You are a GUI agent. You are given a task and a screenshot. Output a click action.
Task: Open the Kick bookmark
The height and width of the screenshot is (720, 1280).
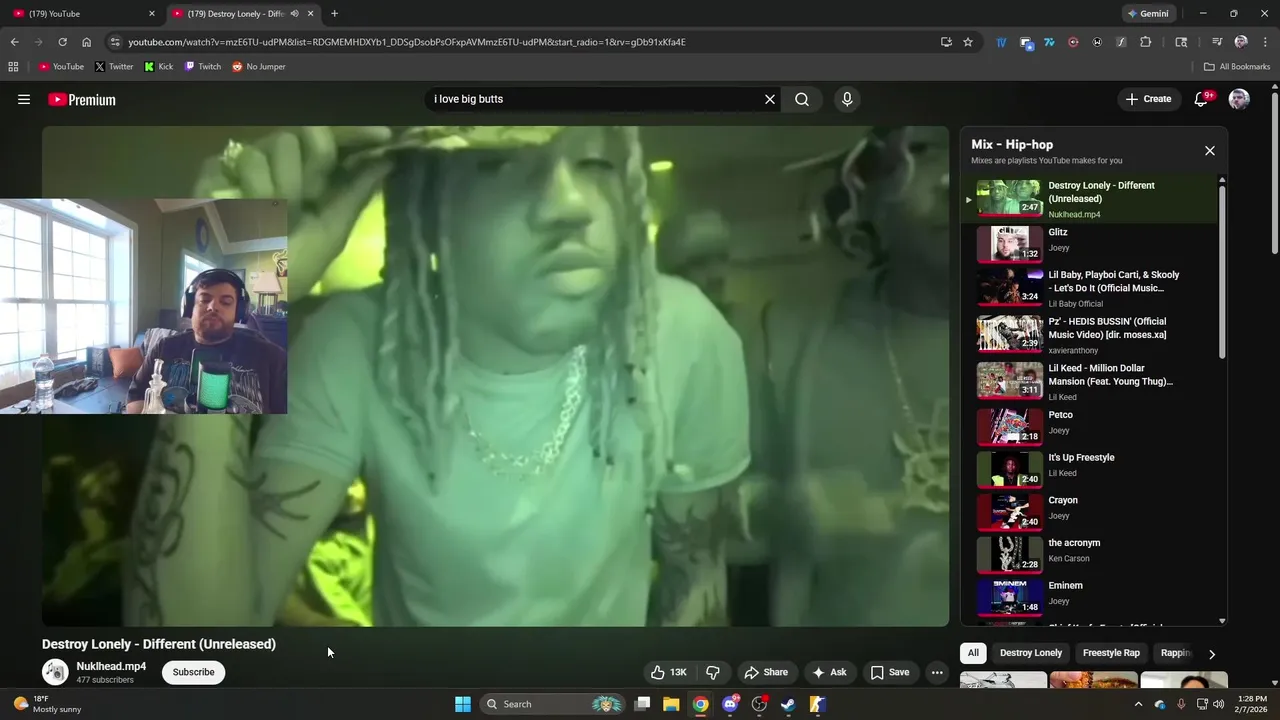pyautogui.click(x=159, y=66)
